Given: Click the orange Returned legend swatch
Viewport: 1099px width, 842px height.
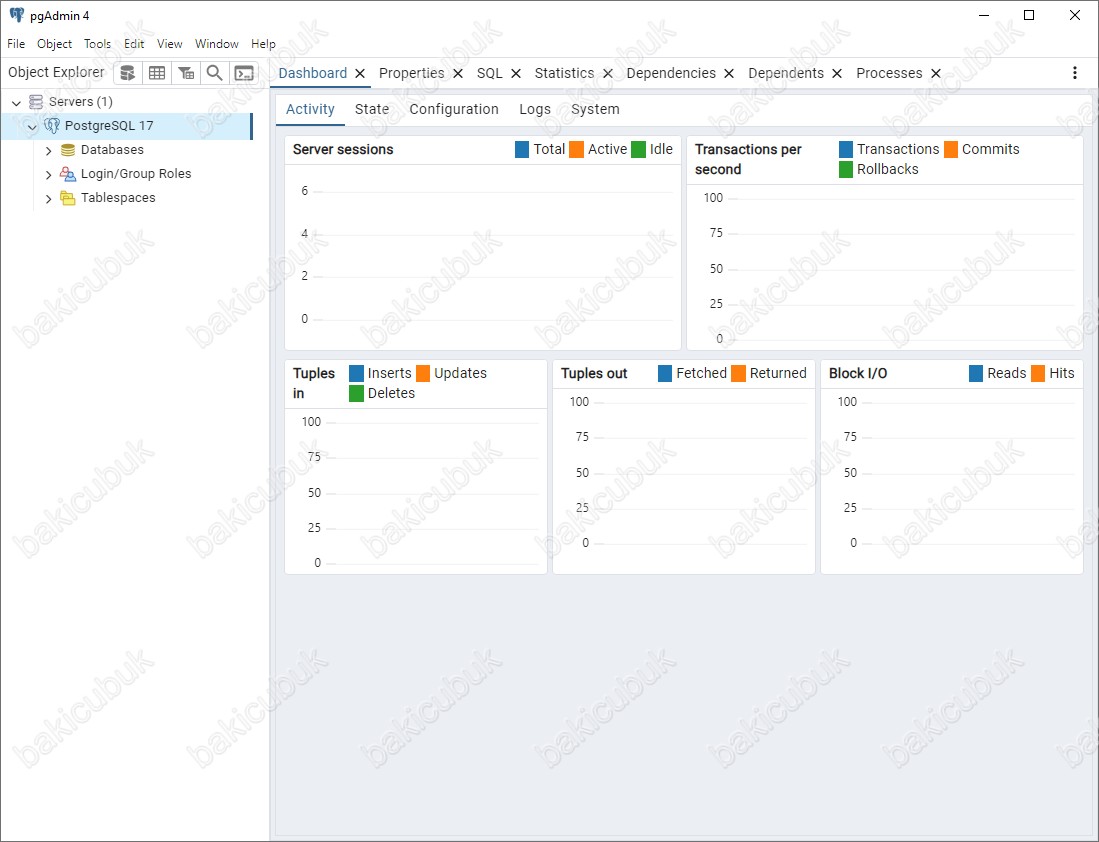Looking at the screenshot, I should click(739, 374).
